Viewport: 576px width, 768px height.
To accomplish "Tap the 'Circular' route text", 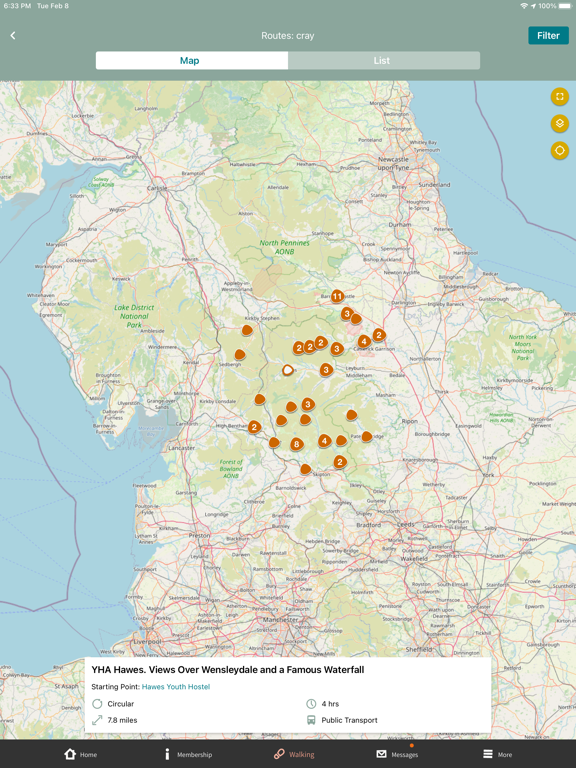I will click(x=120, y=704).
